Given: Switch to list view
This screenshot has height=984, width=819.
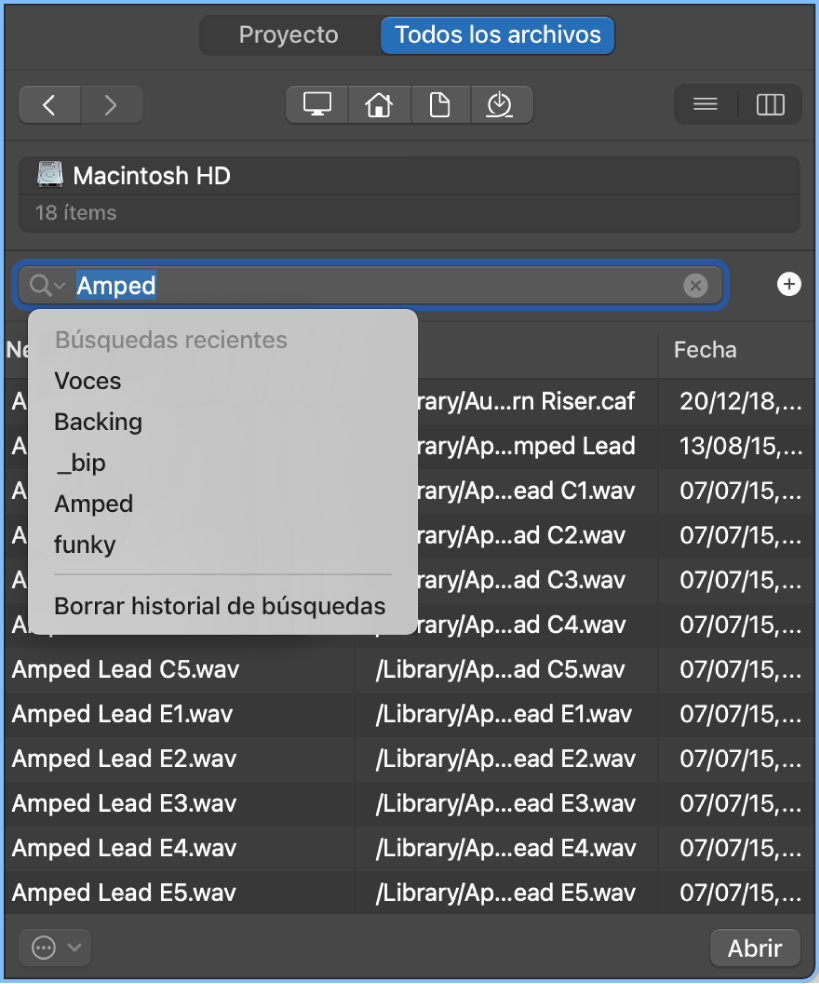Looking at the screenshot, I should (x=706, y=105).
